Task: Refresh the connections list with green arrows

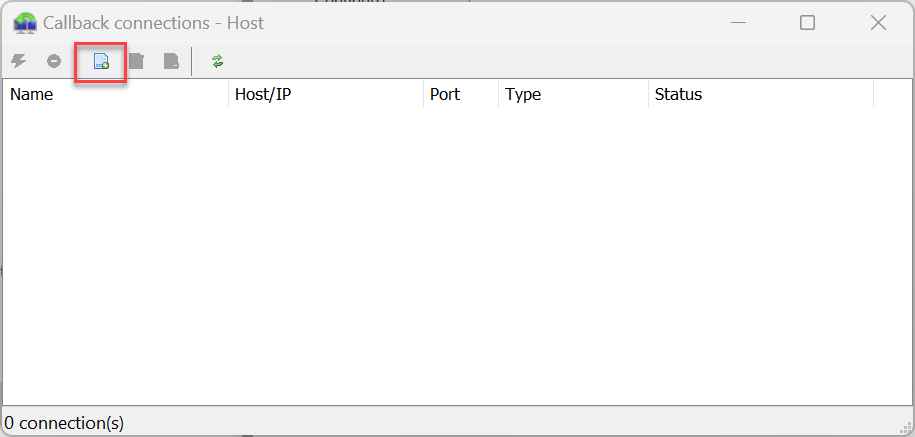Action: point(218,62)
